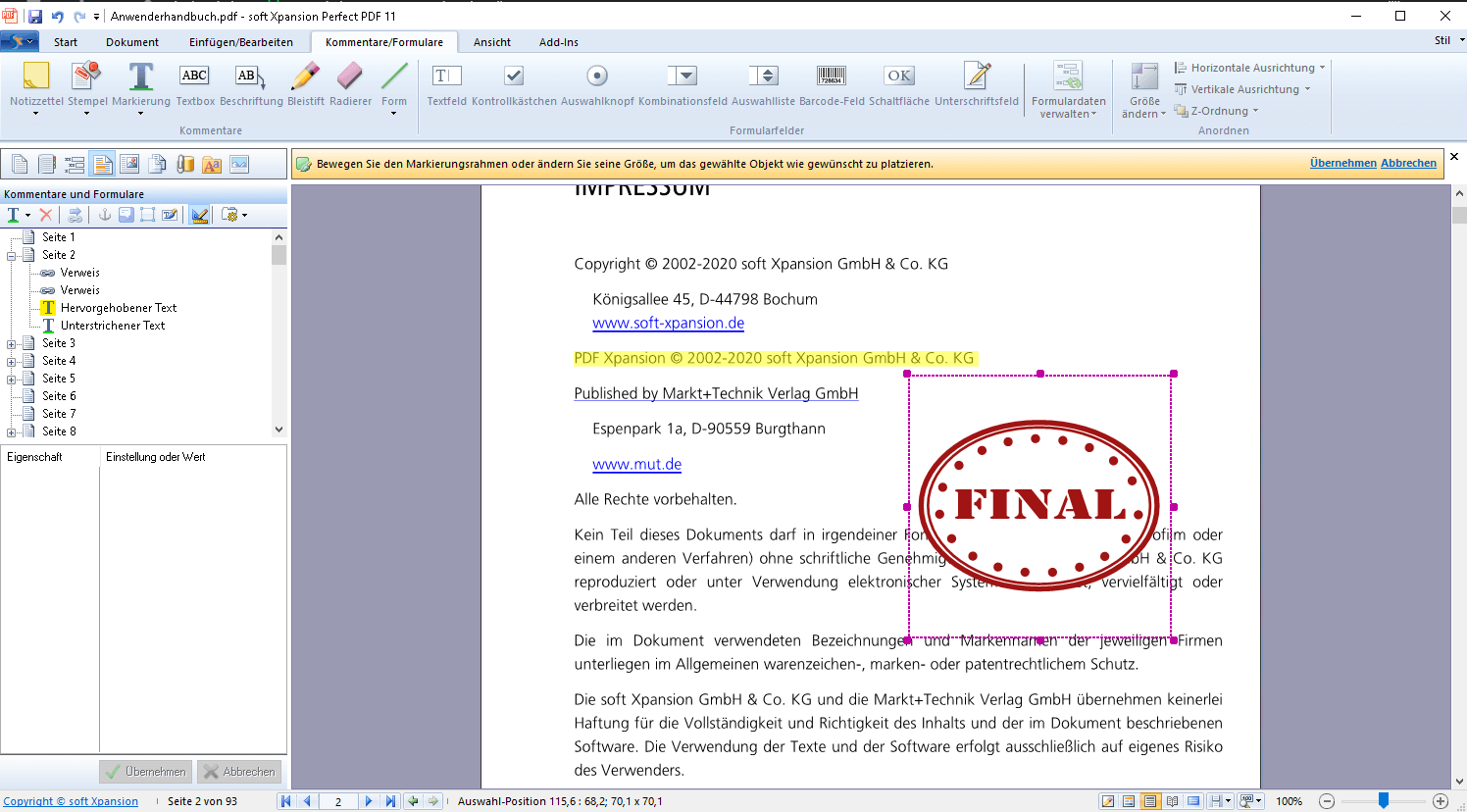This screenshot has width=1467, height=812.
Task: Open the form fields list panel
Action: pos(75,164)
